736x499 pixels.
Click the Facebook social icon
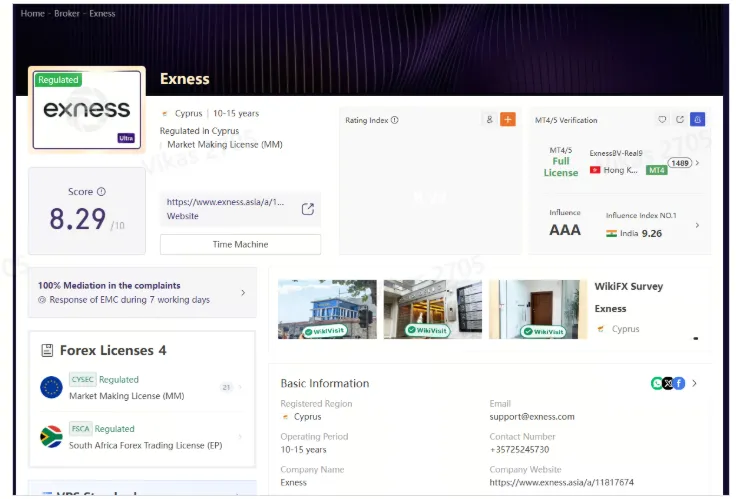(679, 384)
